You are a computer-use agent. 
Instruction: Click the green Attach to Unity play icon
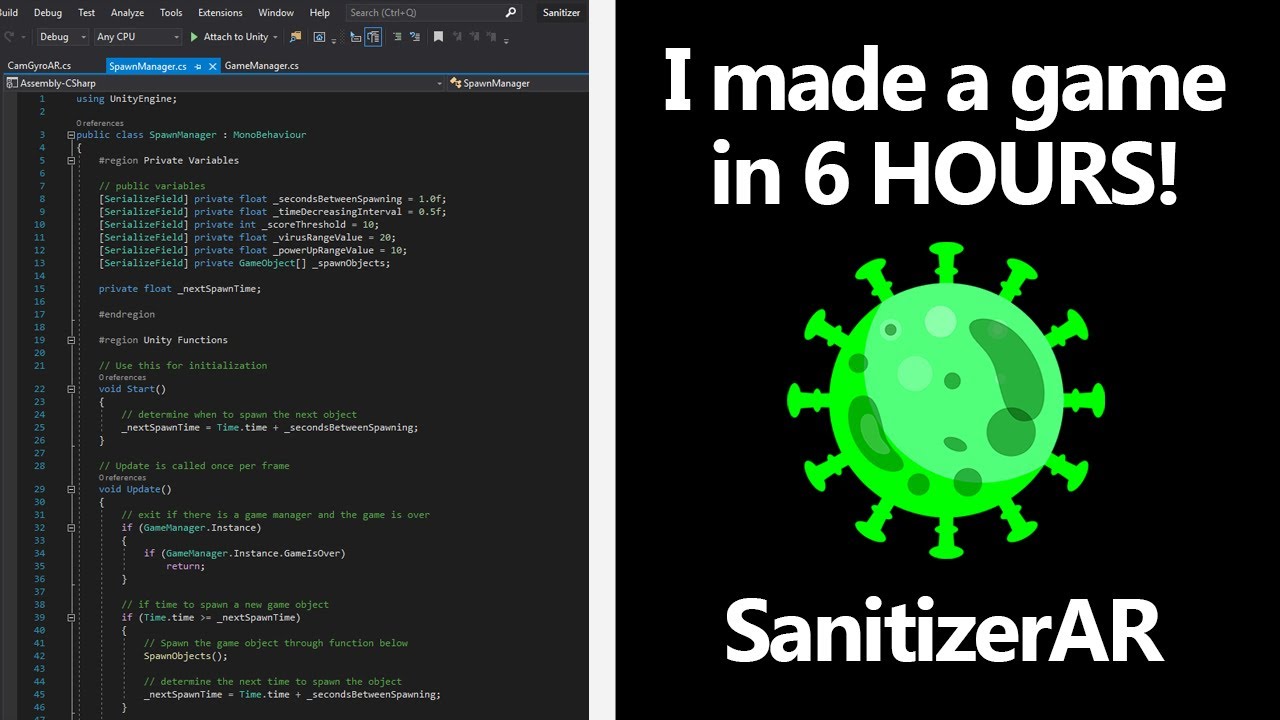point(194,37)
